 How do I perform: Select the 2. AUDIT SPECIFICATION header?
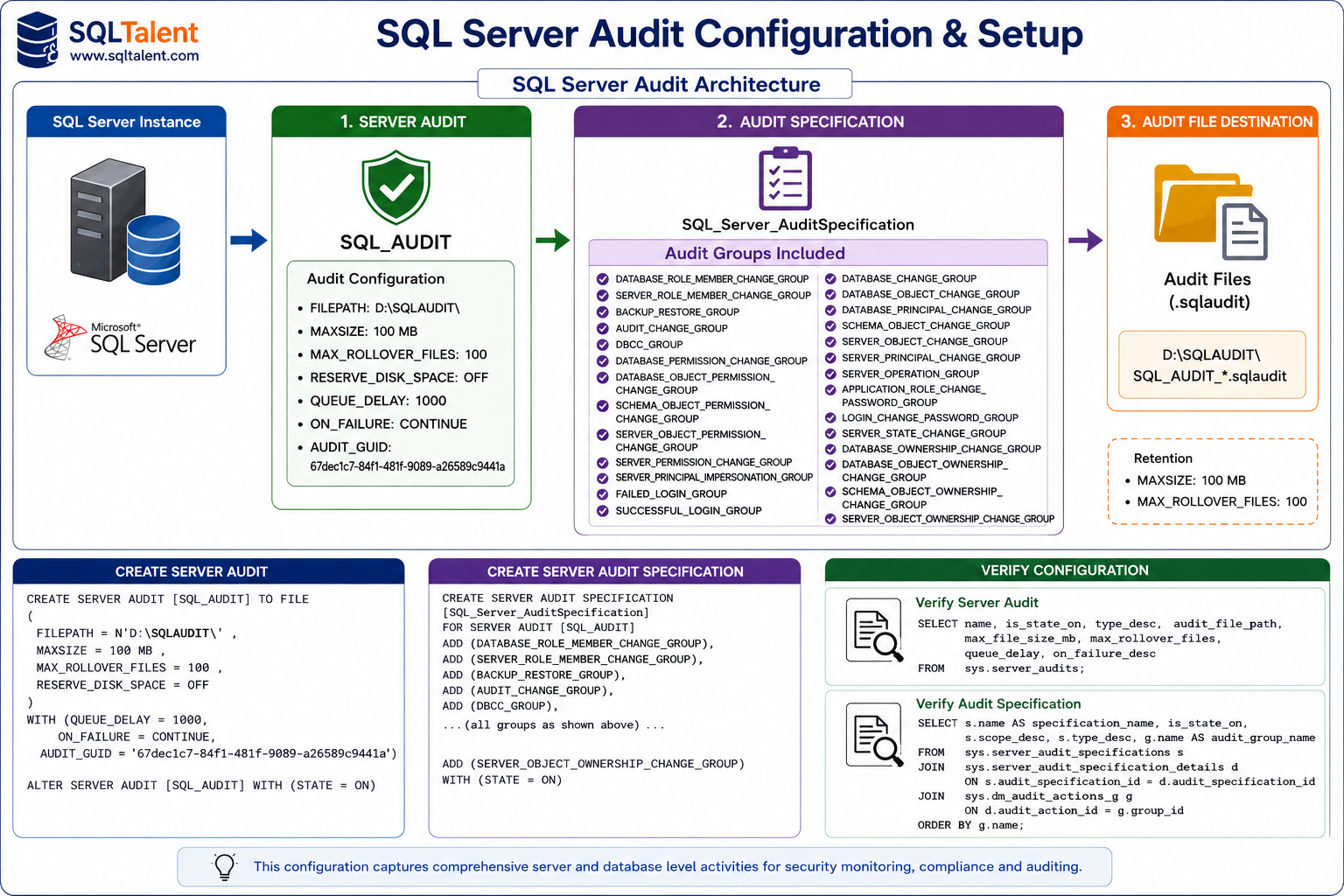tap(819, 122)
